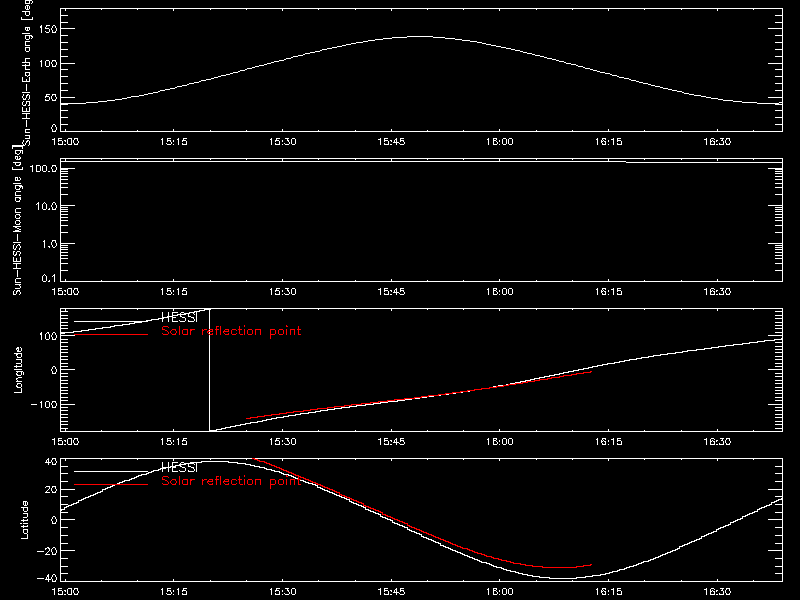Click 'HESSI' legend label in Longitude plot

tap(179, 317)
